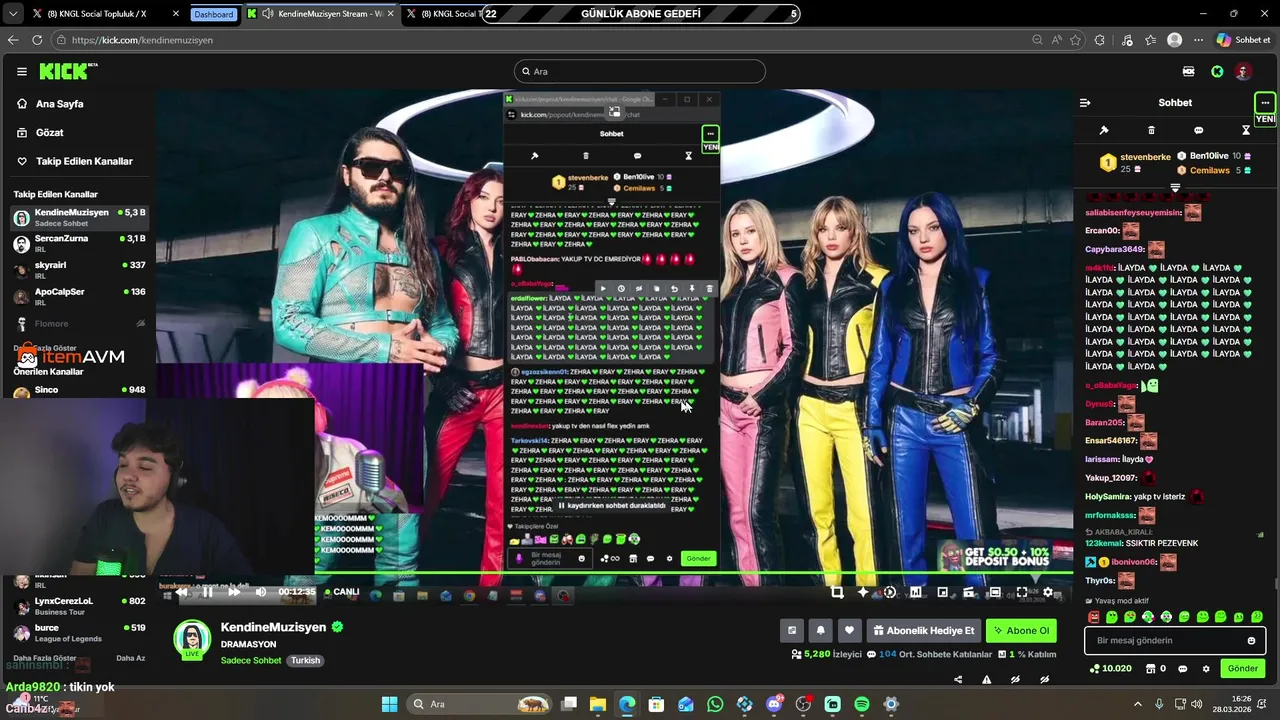
Task: Open ApoCalpSer channel in sidebar
Action: [78, 296]
